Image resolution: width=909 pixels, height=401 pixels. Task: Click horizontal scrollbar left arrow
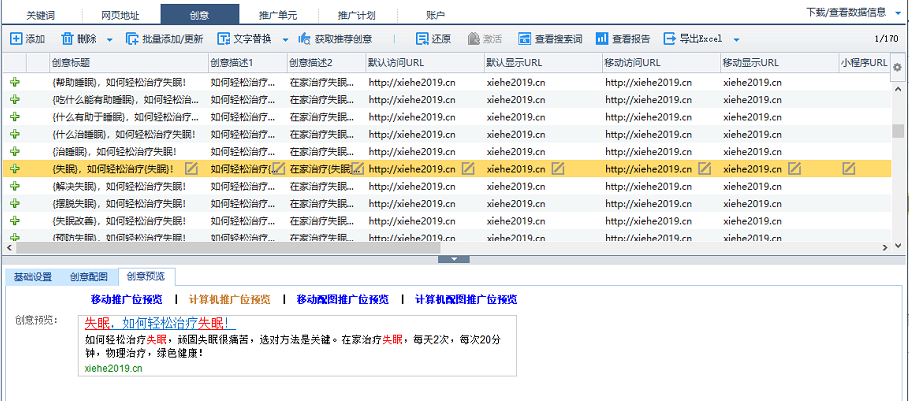(x=8, y=247)
